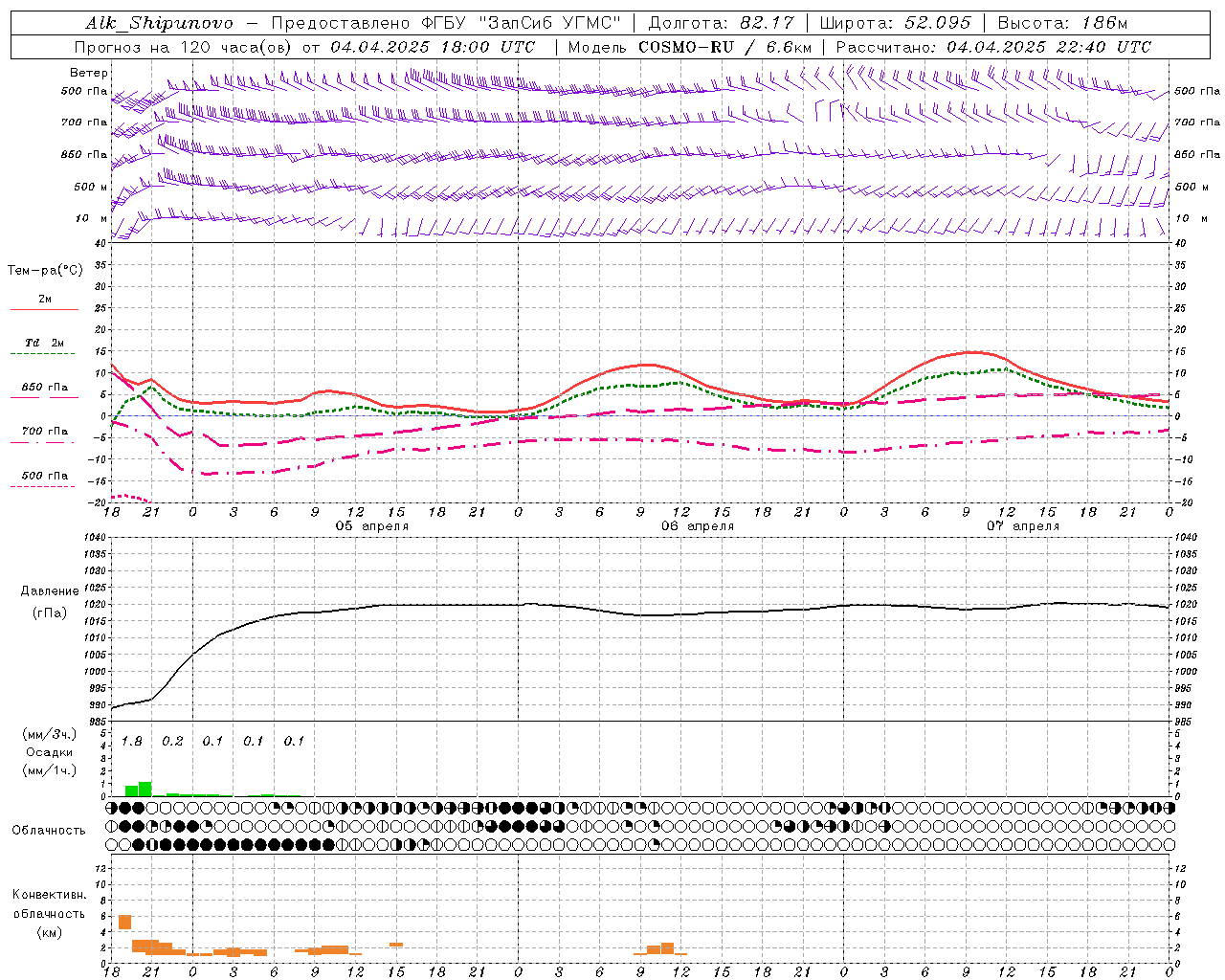Click the Долгота: 82.17 value

click(x=722, y=23)
